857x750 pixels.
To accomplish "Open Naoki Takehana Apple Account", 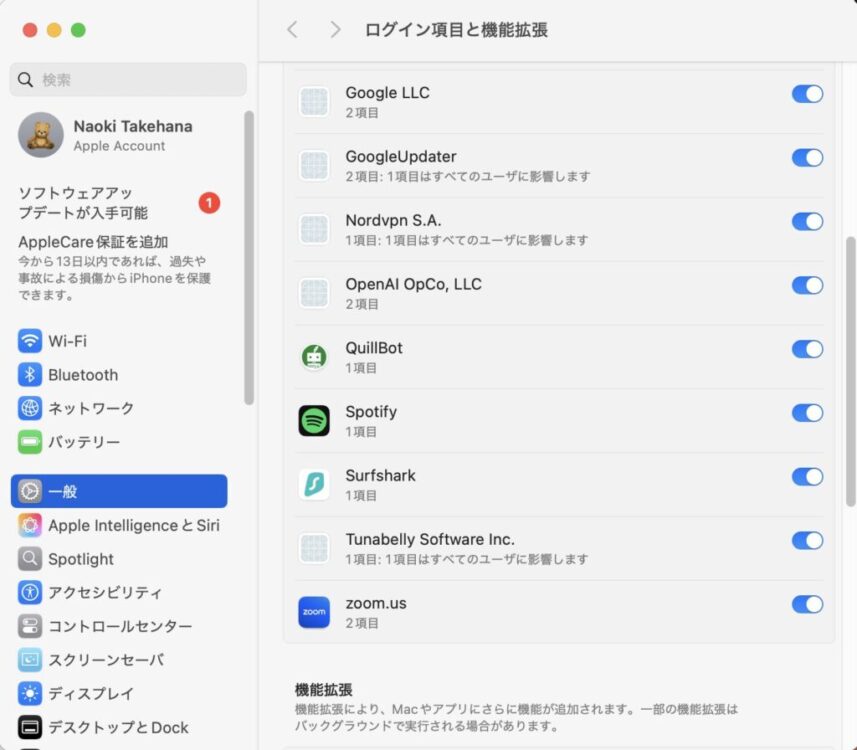I will (x=119, y=135).
